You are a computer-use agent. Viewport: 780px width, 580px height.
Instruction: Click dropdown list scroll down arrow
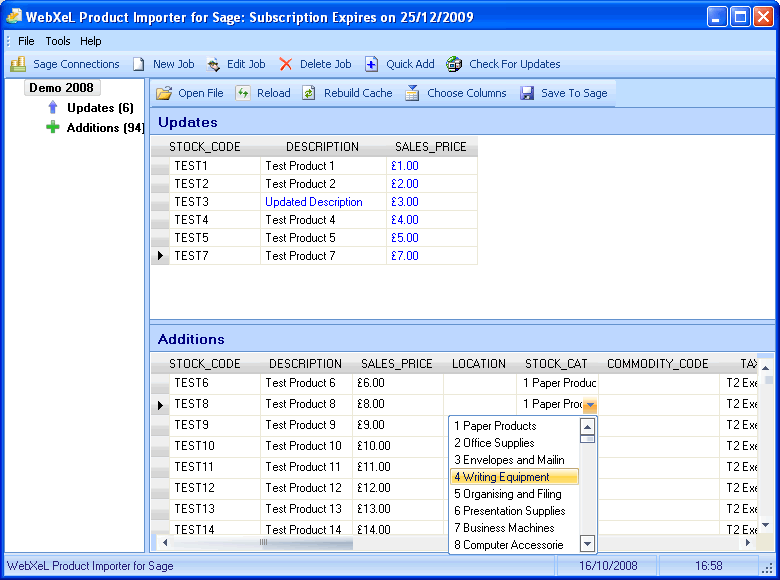[x=587, y=544]
